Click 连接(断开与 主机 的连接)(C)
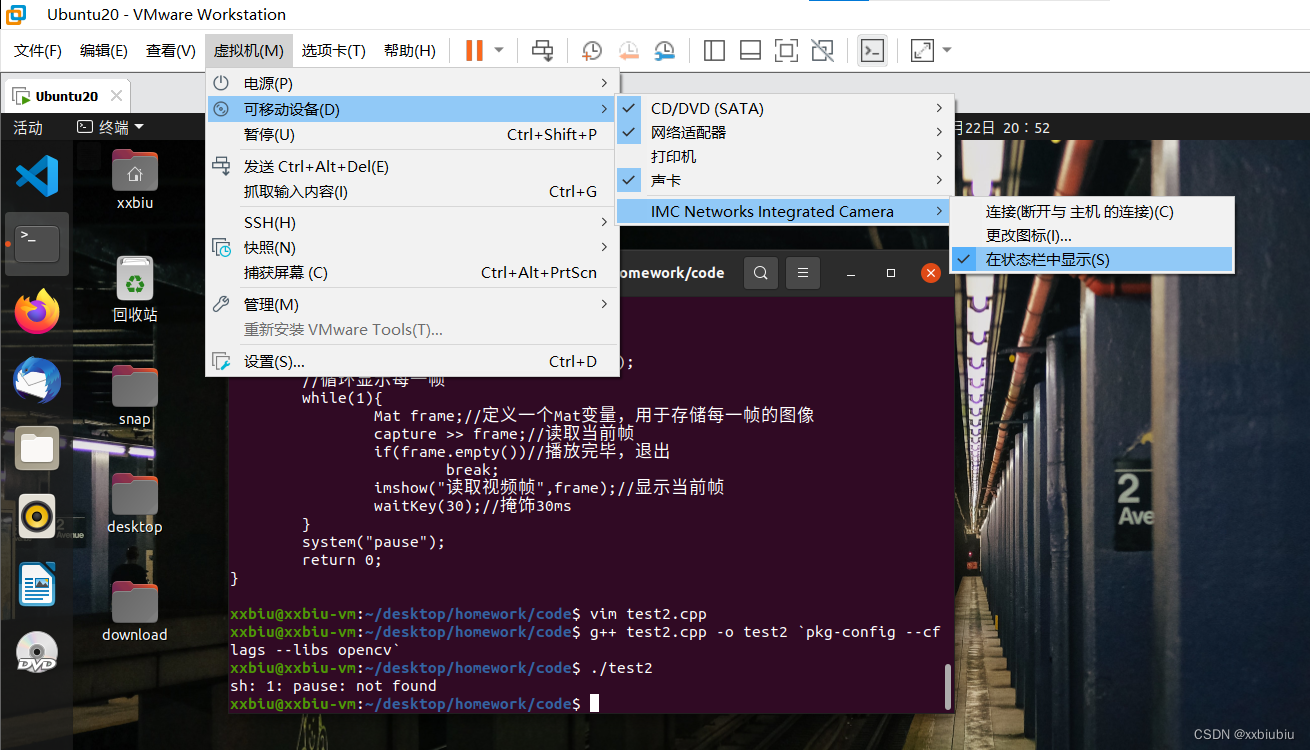 [x=1092, y=211]
